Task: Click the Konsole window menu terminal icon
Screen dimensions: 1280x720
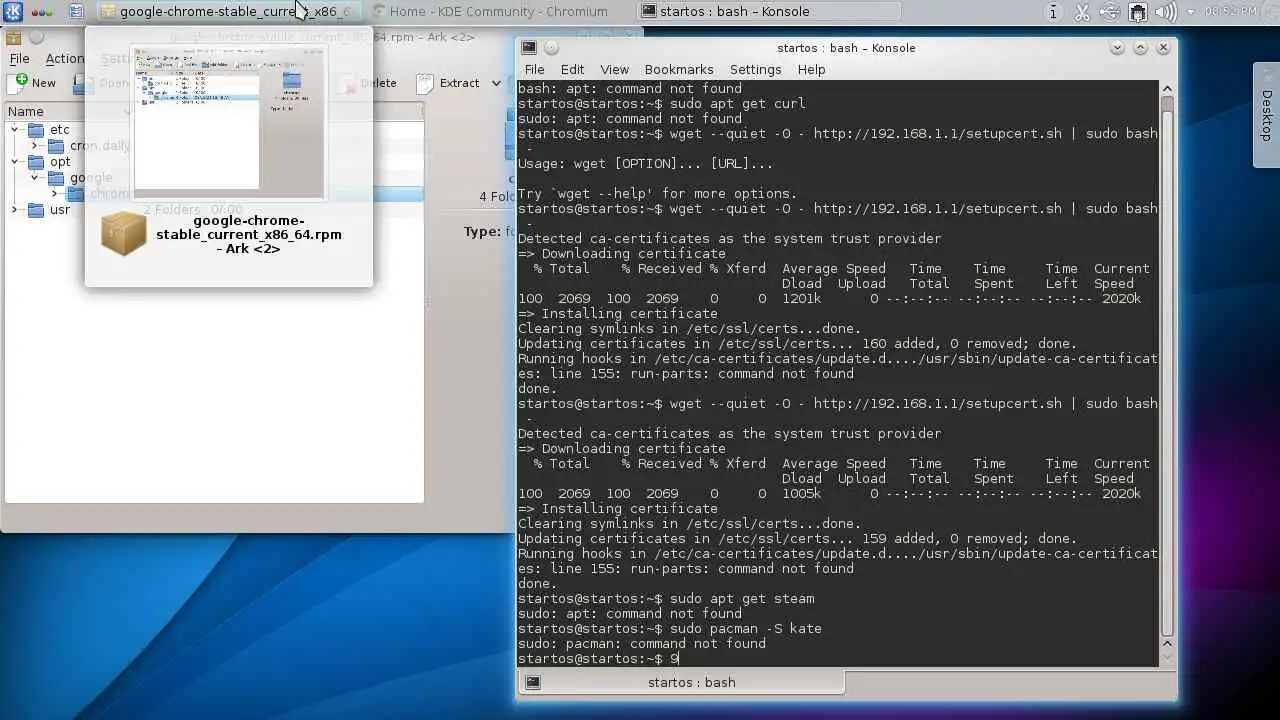Action: pyautogui.click(x=529, y=47)
